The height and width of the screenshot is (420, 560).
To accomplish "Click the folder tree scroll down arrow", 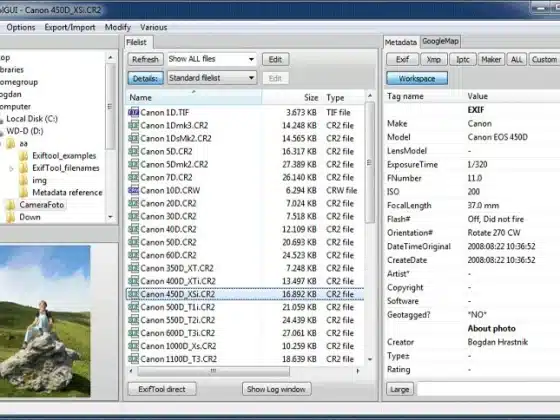I will coord(110,217).
